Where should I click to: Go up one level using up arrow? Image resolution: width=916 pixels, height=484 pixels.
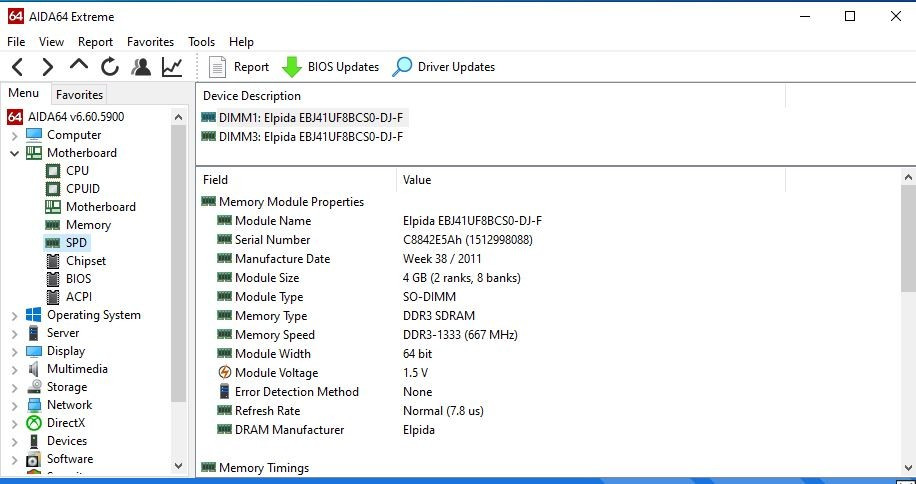pos(79,65)
